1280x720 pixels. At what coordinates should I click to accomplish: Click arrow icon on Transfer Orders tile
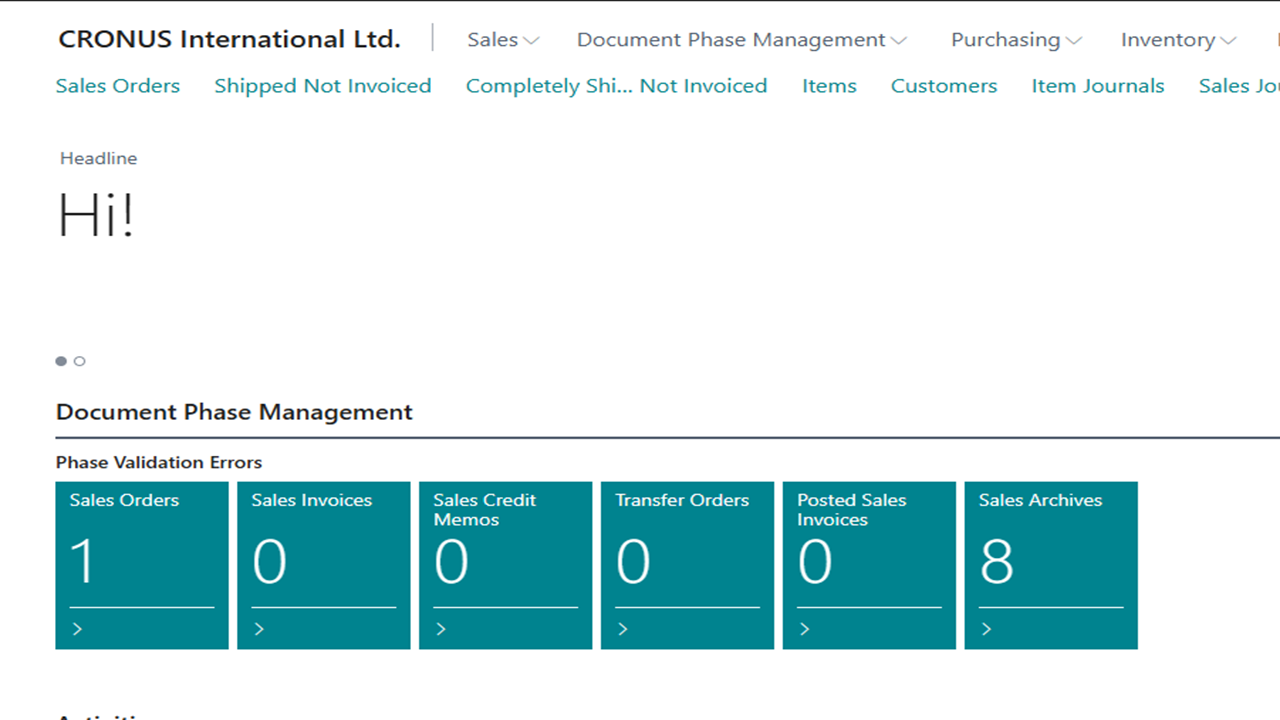pos(624,629)
